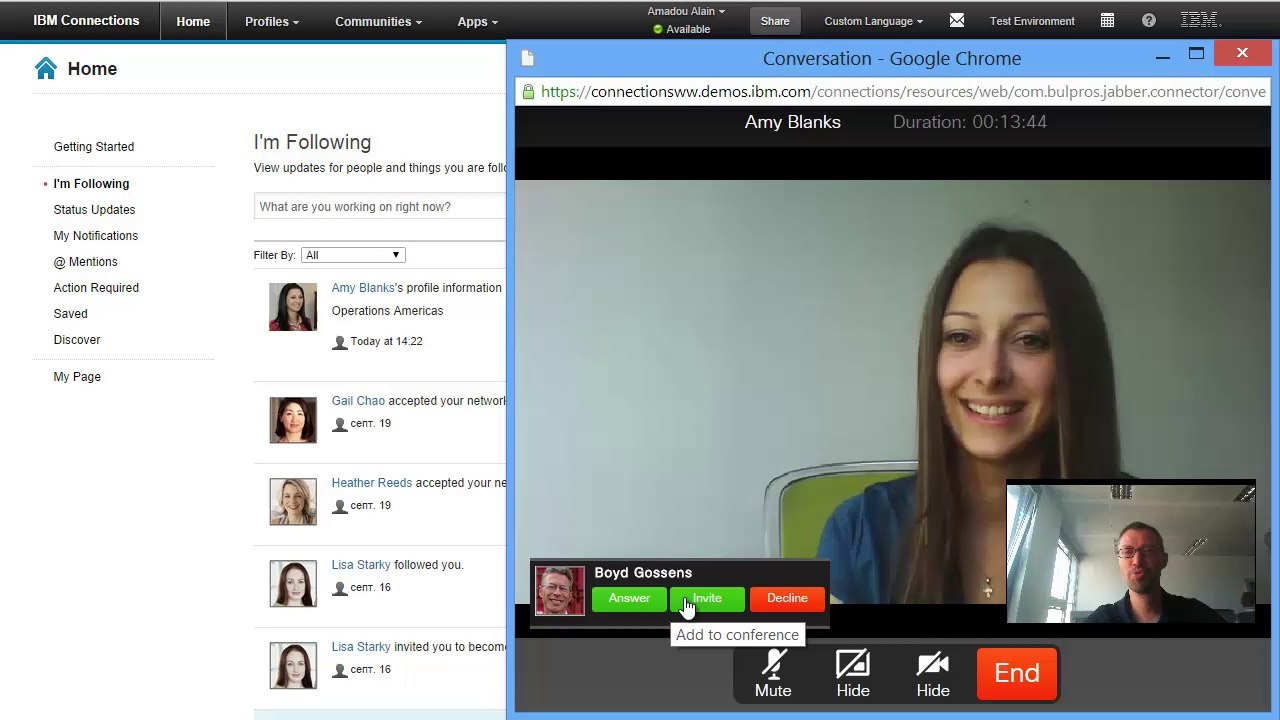Invite Boyd Gossens to the conference
The width and height of the screenshot is (1280, 720).
(707, 598)
